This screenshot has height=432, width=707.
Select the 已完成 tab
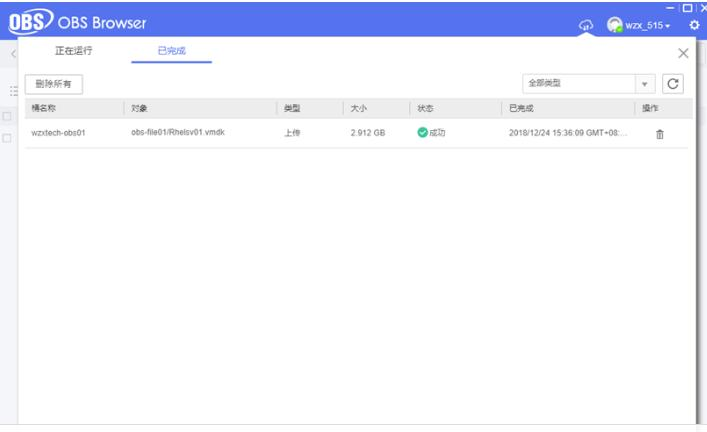171,51
